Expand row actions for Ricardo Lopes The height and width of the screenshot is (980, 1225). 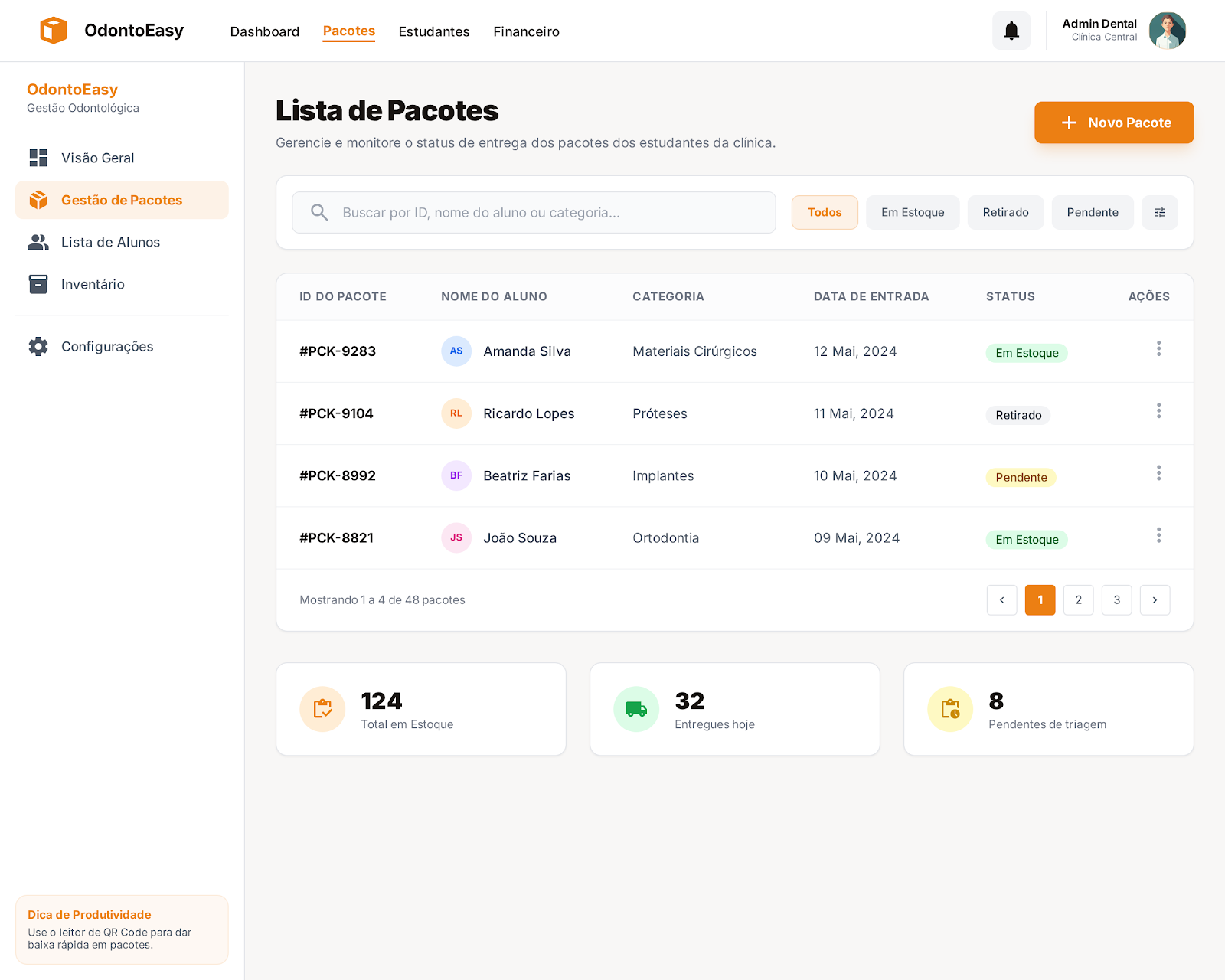1158,411
